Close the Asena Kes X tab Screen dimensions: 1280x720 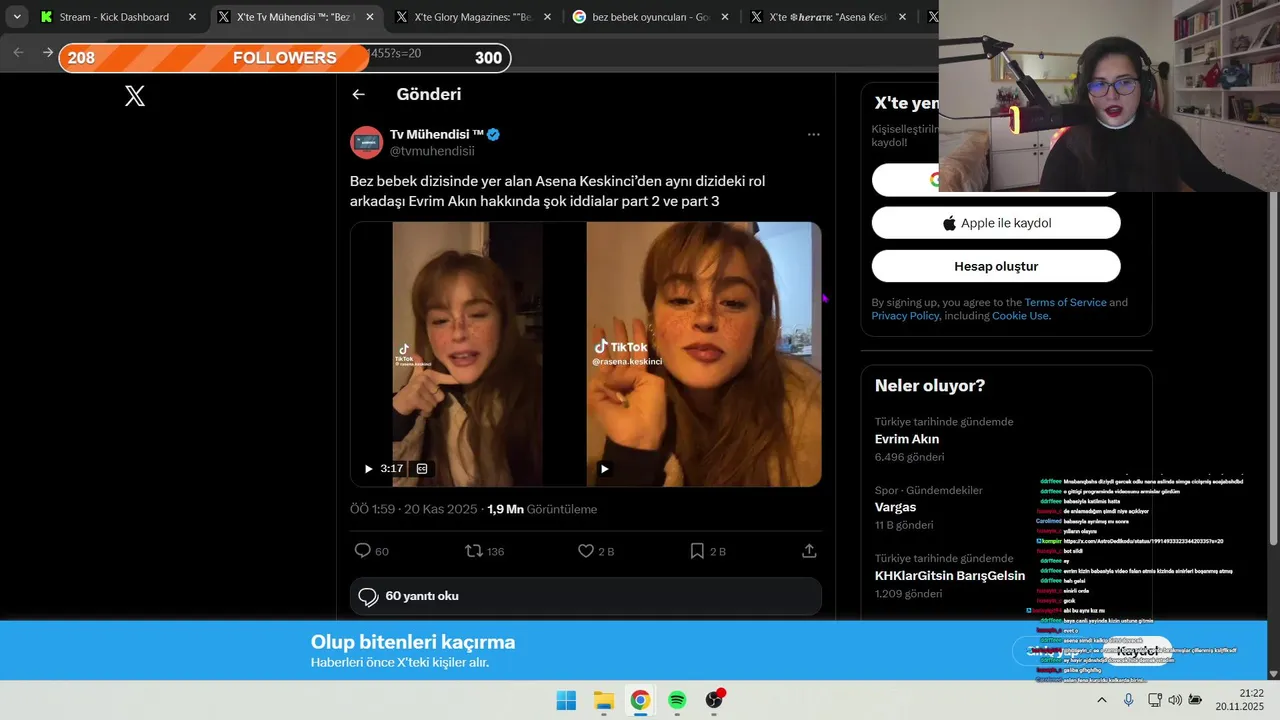[x=903, y=17]
